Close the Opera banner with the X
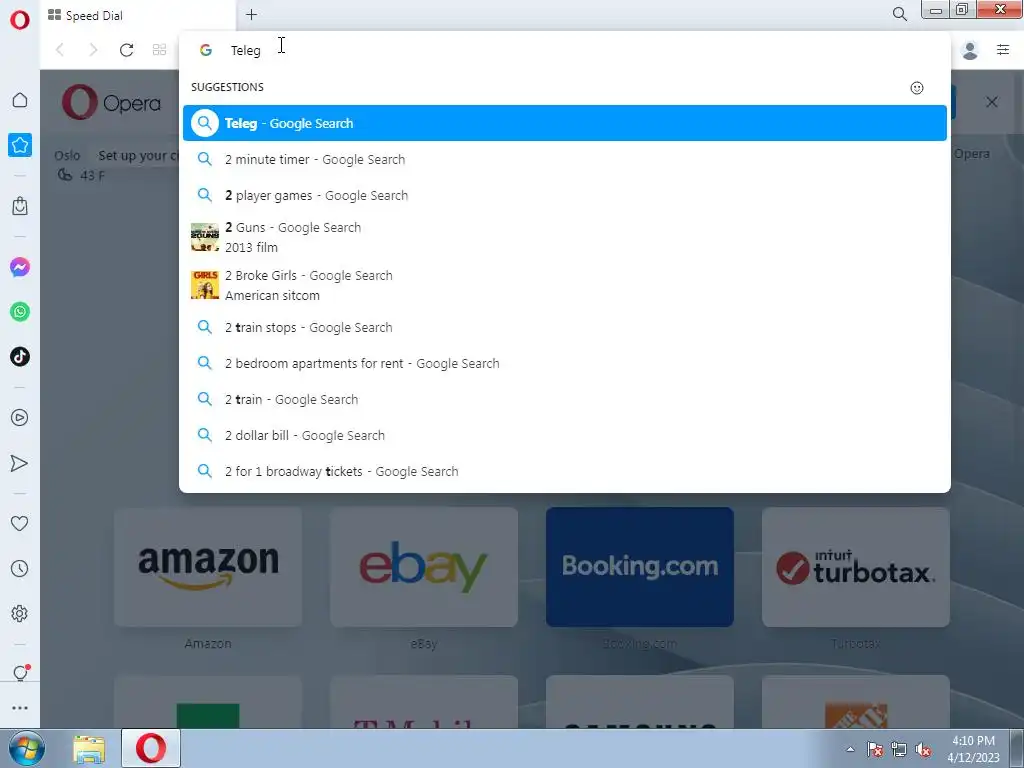Screen dimensions: 1024x768 click(x=991, y=102)
